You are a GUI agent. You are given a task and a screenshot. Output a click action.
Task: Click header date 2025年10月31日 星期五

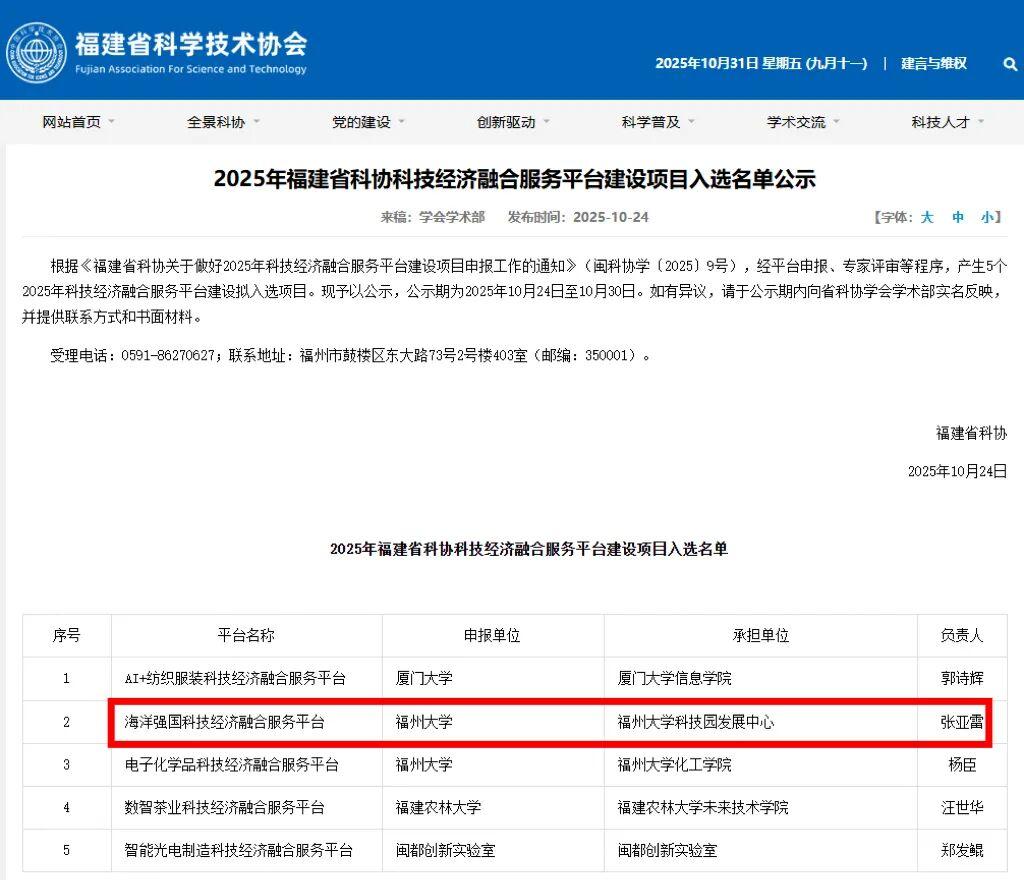tap(728, 63)
